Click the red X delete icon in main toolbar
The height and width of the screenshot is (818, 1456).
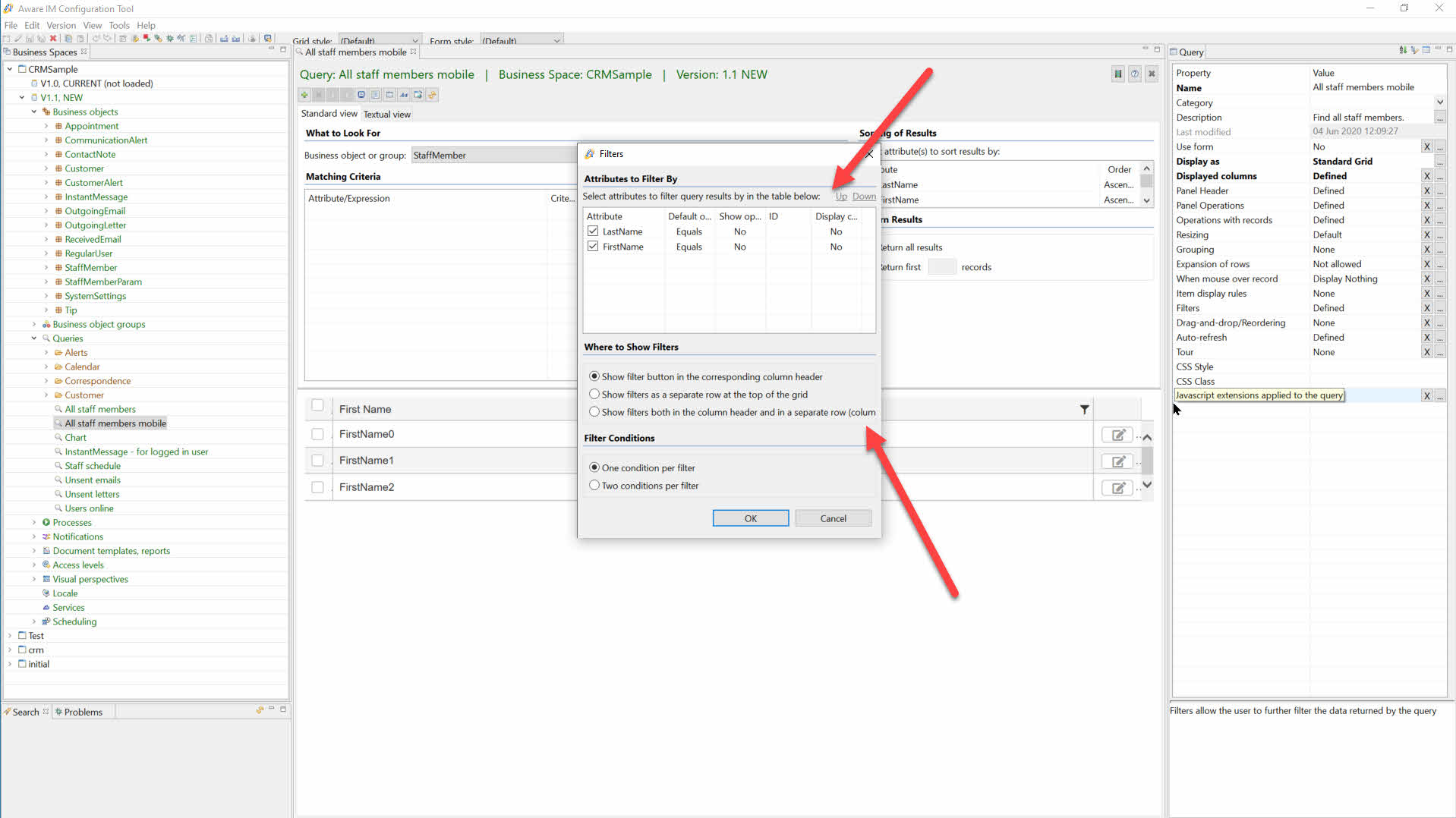[x=53, y=39]
